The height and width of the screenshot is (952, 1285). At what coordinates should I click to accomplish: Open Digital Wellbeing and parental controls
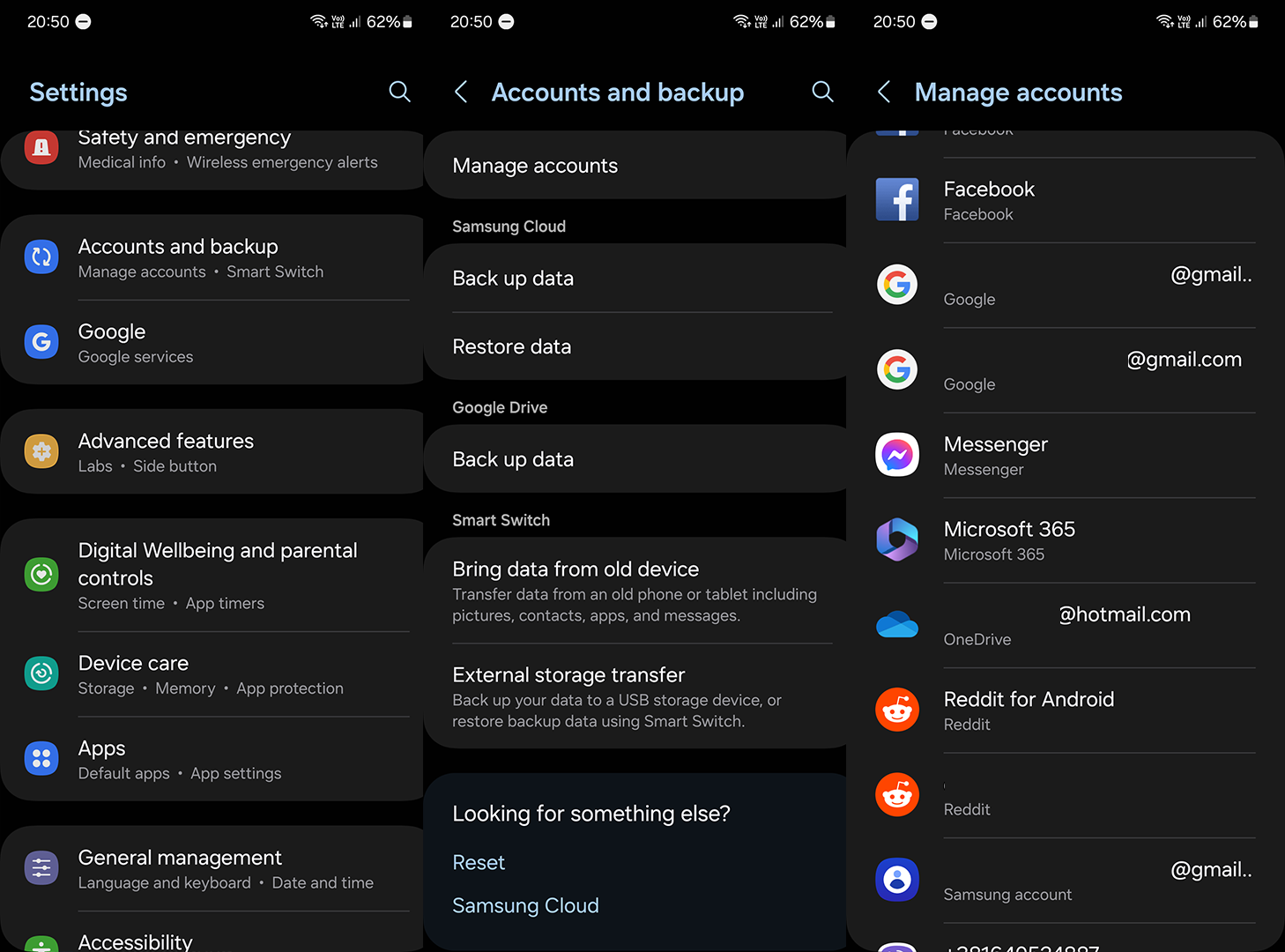[212, 575]
